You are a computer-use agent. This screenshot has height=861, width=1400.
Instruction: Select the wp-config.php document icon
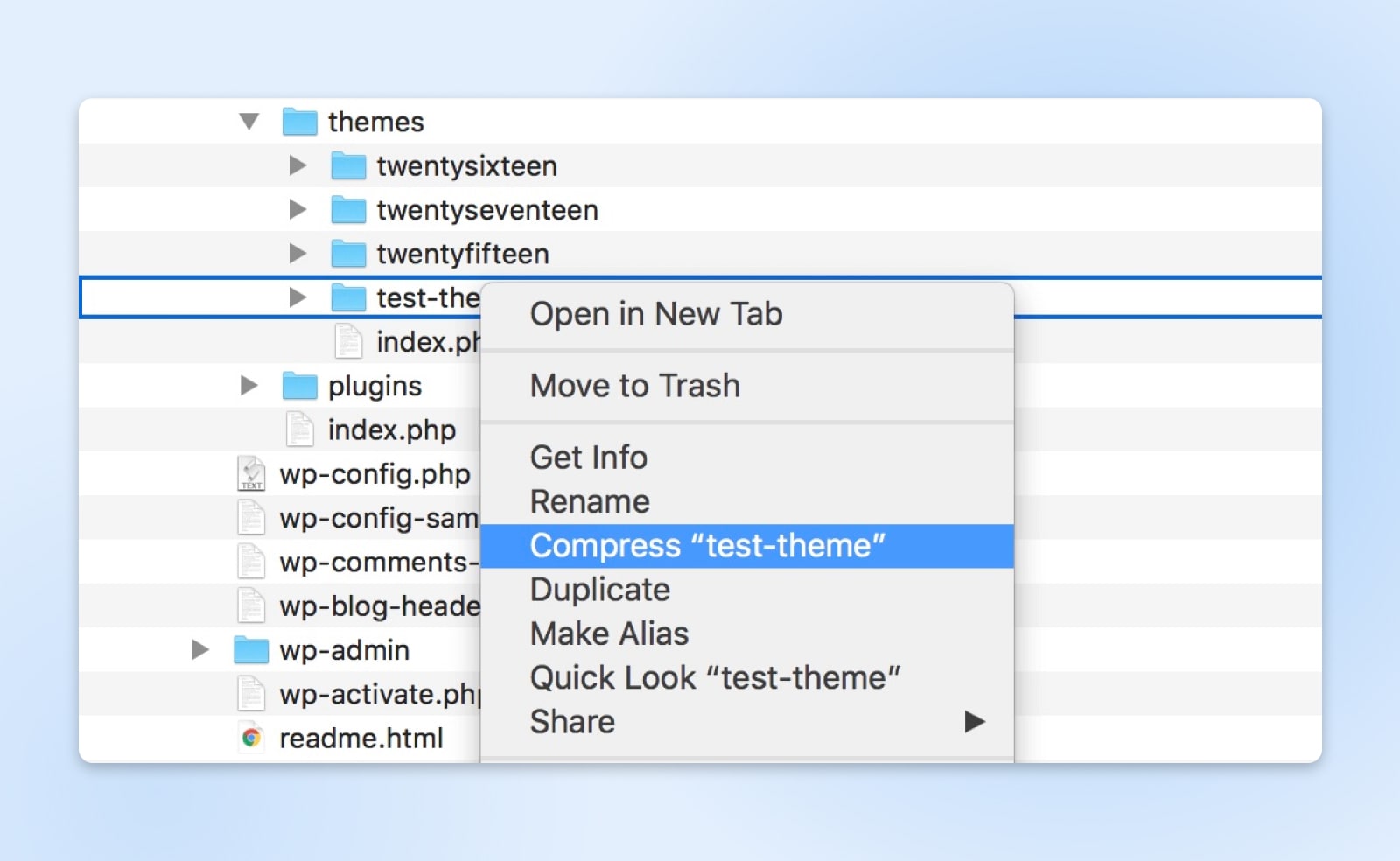coord(249,473)
